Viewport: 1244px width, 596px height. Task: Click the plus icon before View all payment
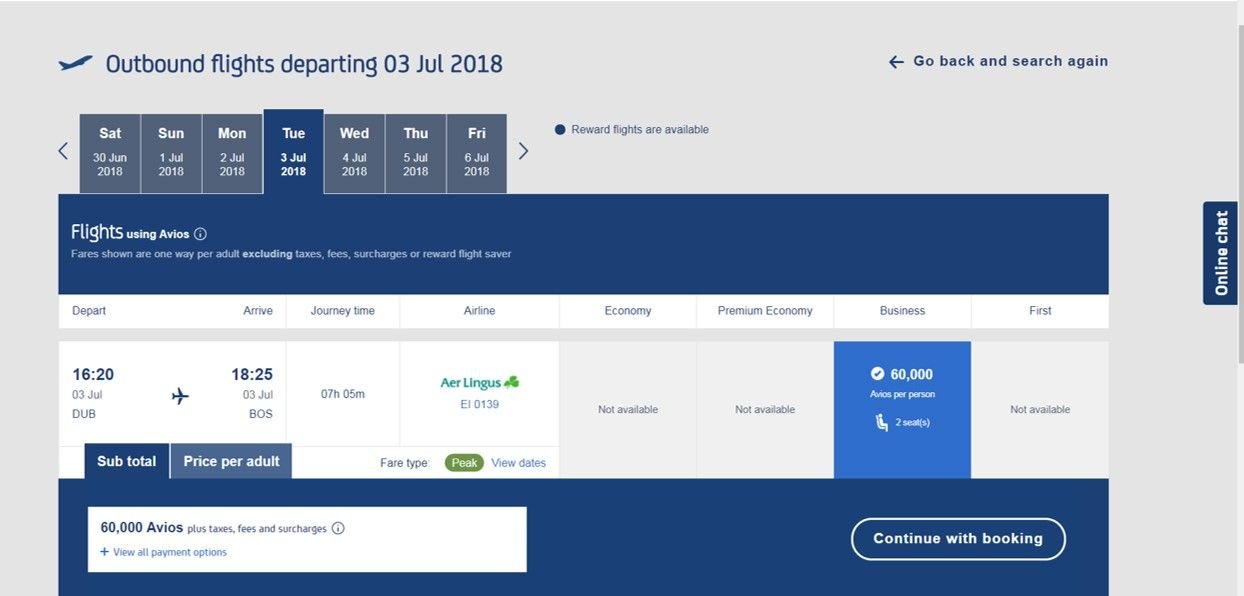(104, 552)
